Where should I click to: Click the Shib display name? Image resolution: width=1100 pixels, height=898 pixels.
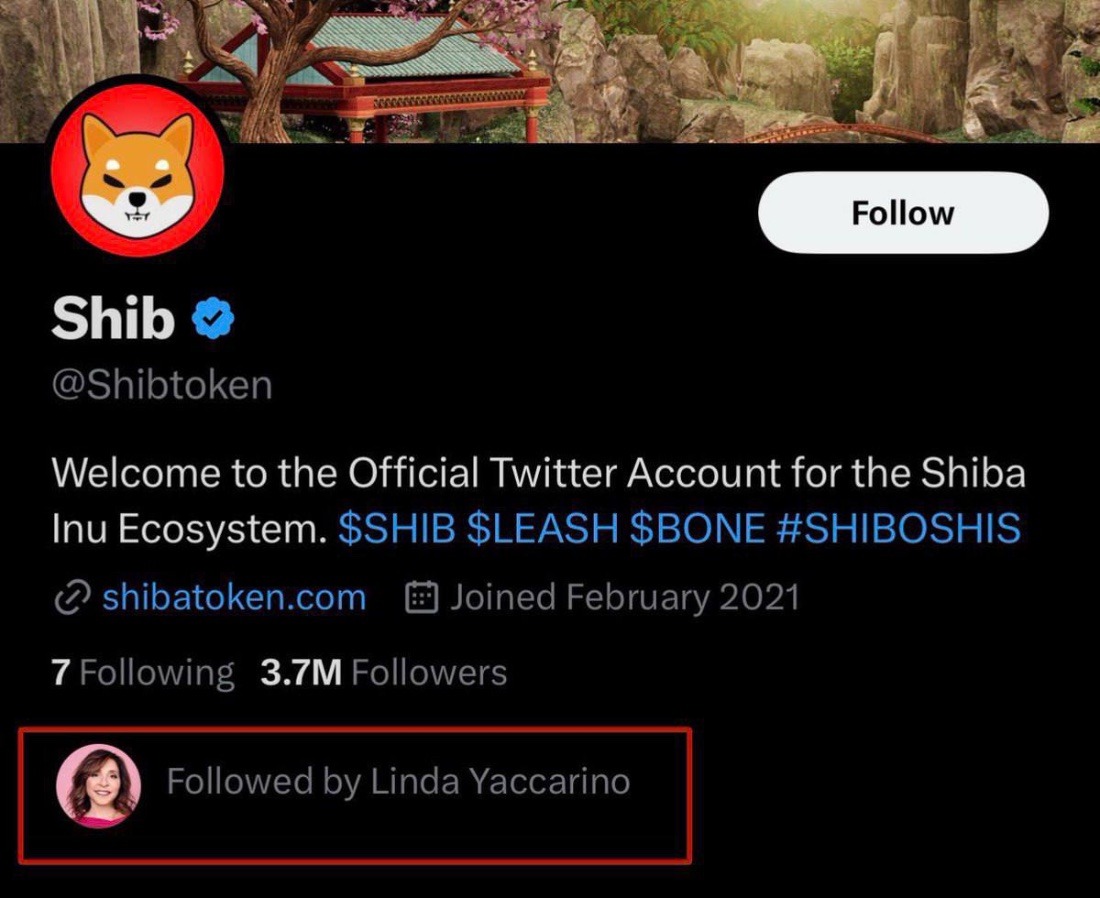pyautogui.click(x=113, y=318)
